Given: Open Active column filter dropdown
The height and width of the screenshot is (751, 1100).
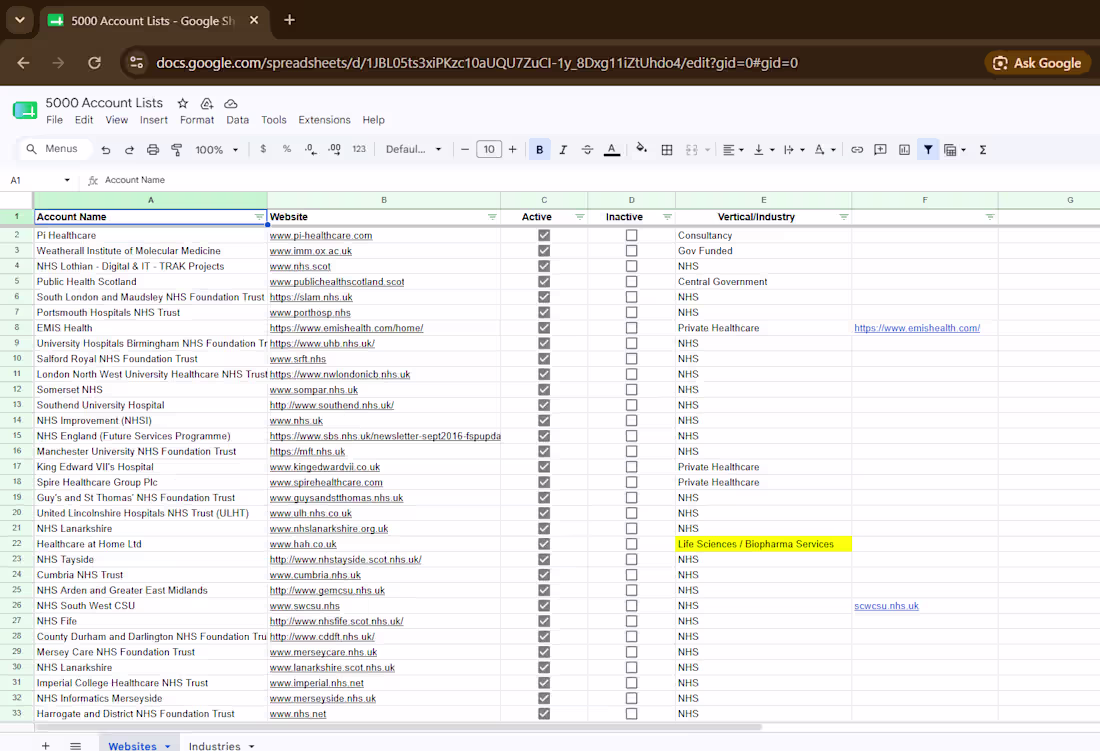Looking at the screenshot, I should [x=579, y=217].
